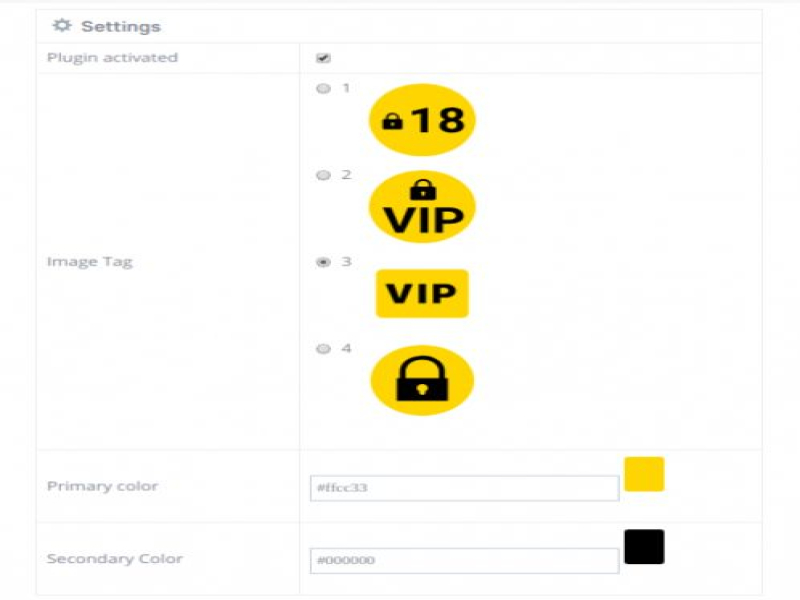The image size is (800, 600).
Task: Pick the rectangular VIP tag image
Action: (x=422, y=294)
